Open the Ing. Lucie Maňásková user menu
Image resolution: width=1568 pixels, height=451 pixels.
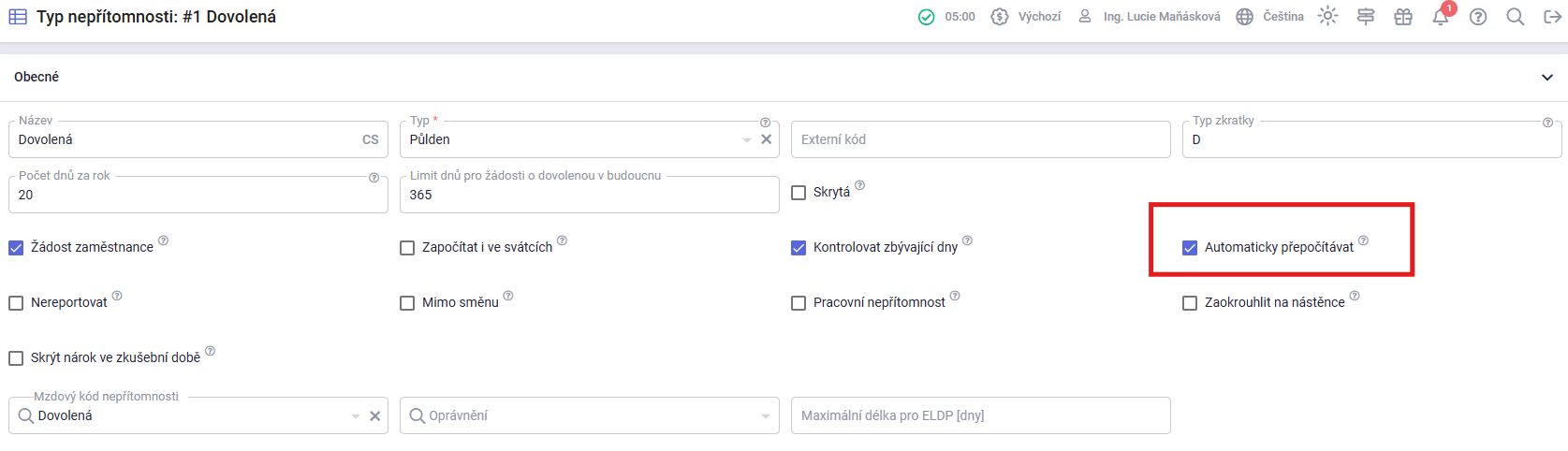coord(1150,17)
